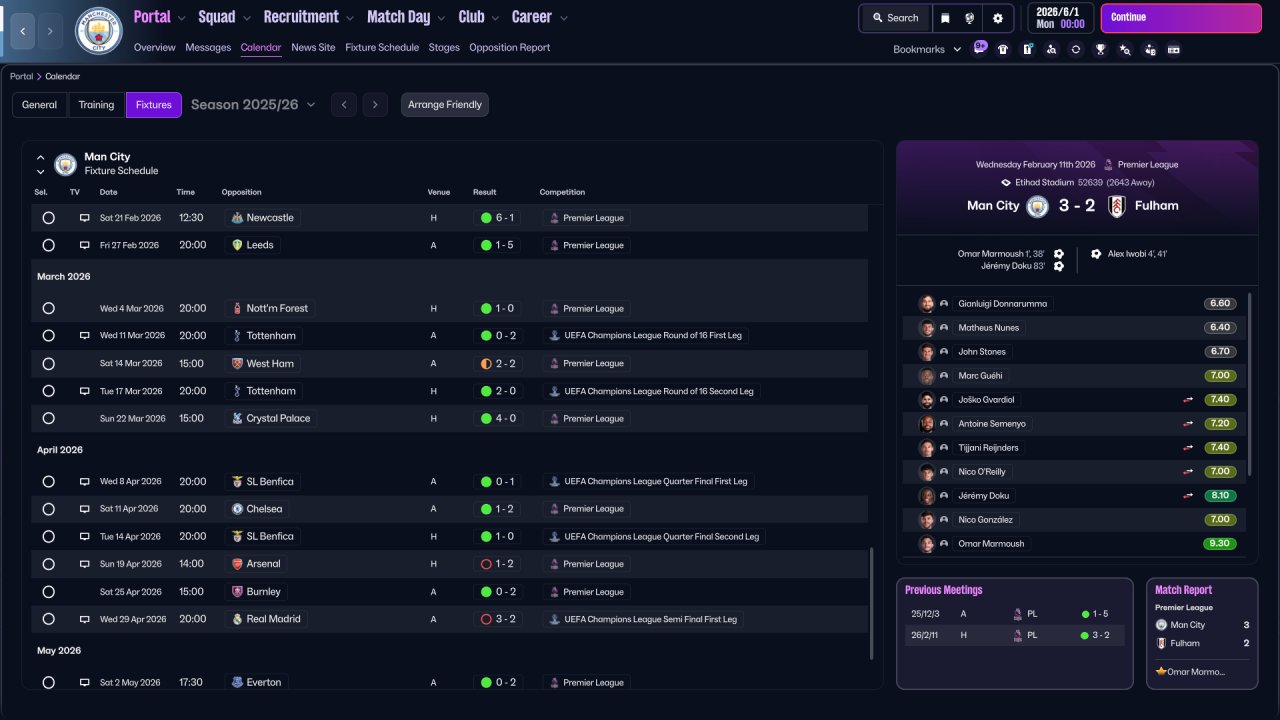Open the bookmark icon next to Search
1280x720 pixels.
tap(945, 18)
